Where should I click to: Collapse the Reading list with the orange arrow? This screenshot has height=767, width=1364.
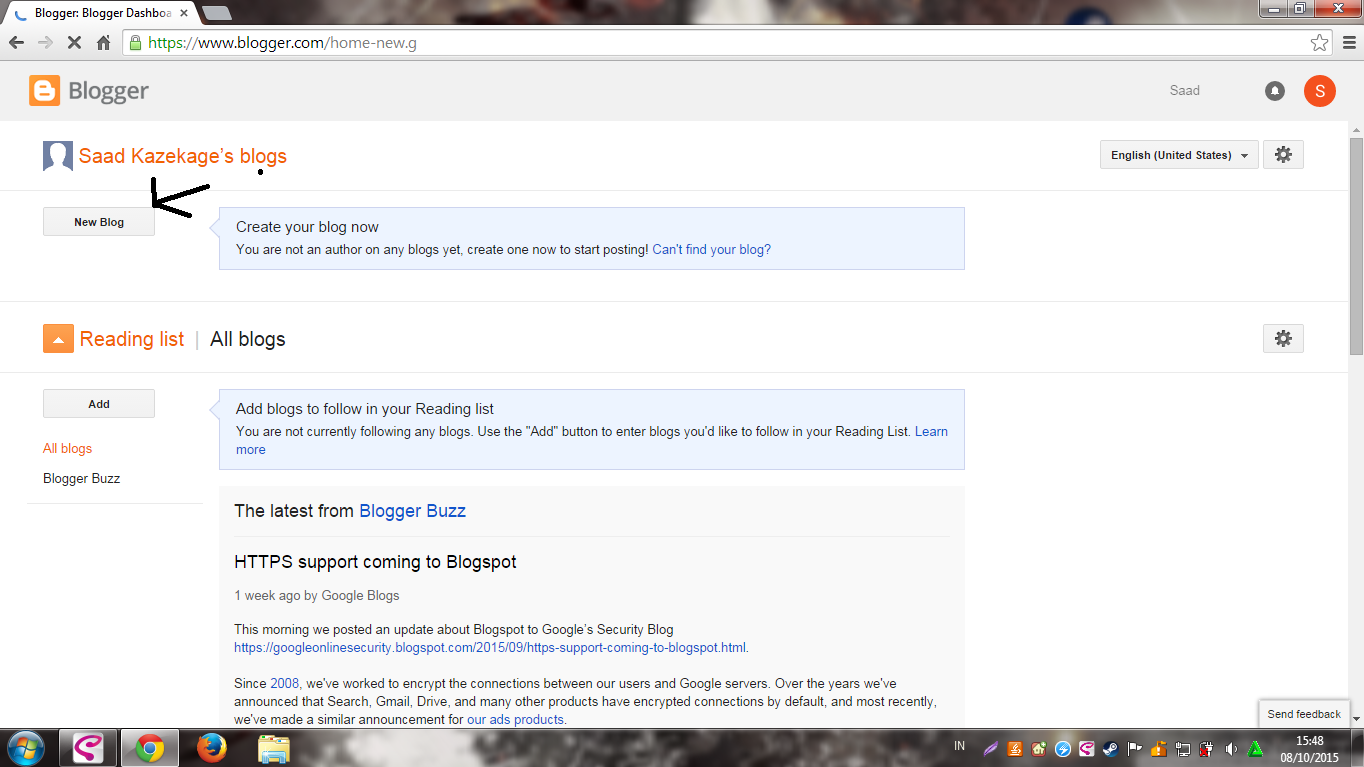tap(58, 338)
